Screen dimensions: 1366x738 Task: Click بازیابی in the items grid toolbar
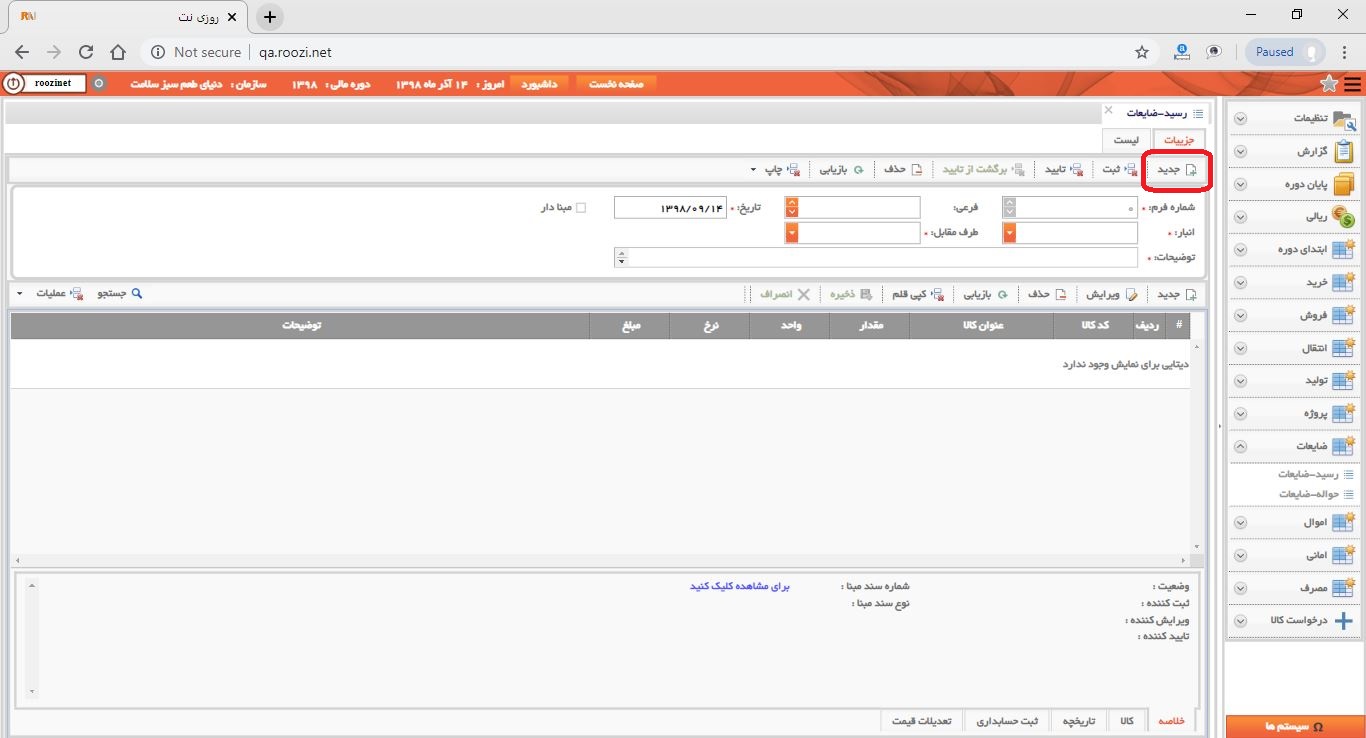(x=986, y=295)
